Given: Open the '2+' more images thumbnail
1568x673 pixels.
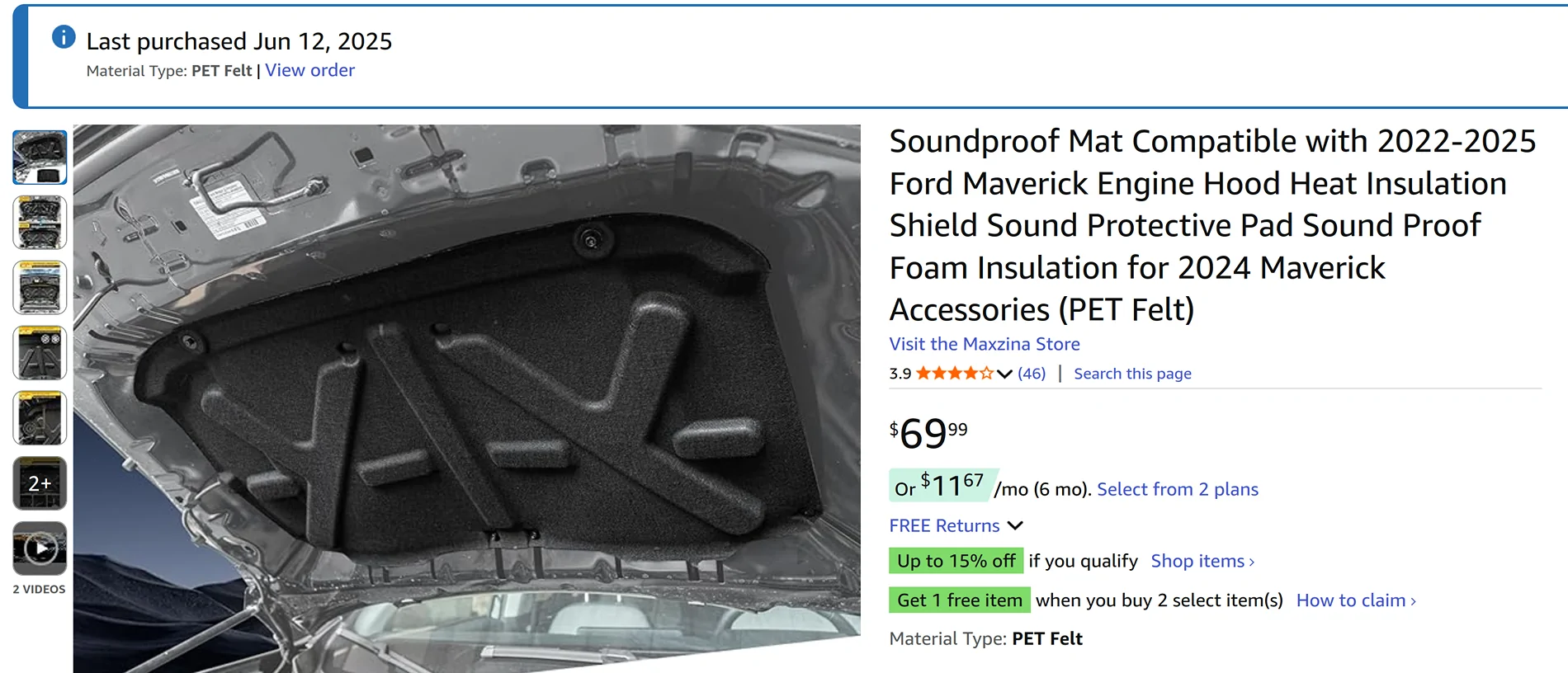Looking at the screenshot, I should (x=40, y=483).
